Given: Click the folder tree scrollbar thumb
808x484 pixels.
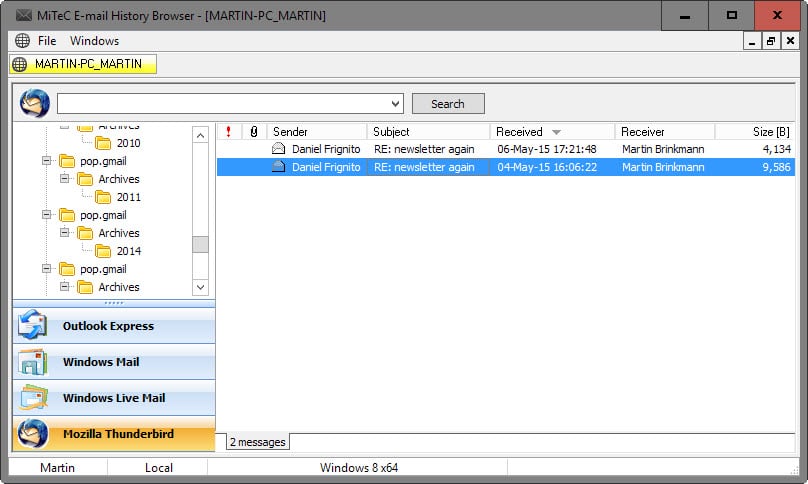Looking at the screenshot, I should [x=200, y=244].
